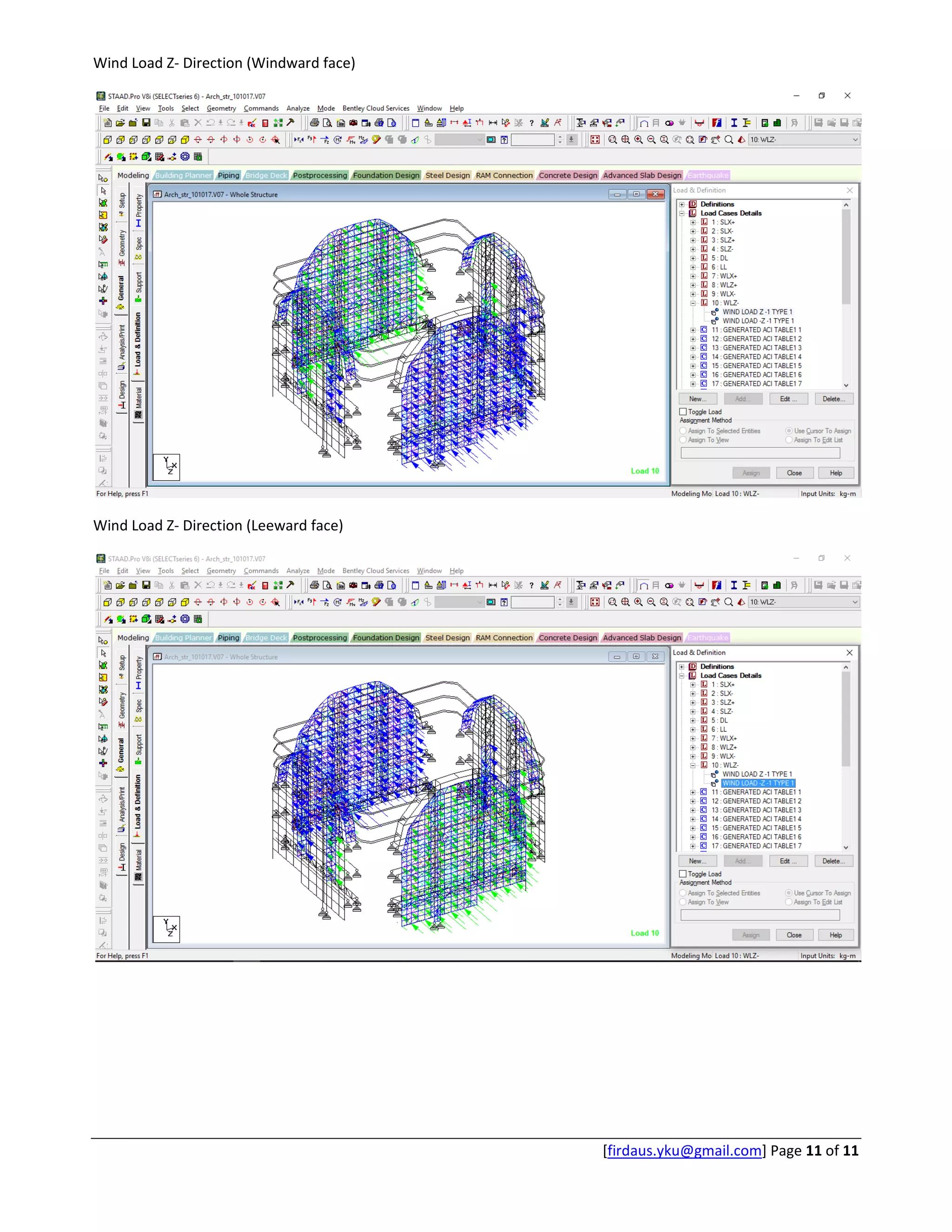The image size is (952, 1232).
Task: Click Open file icon in bottom window toolbar
Action: tap(120, 585)
